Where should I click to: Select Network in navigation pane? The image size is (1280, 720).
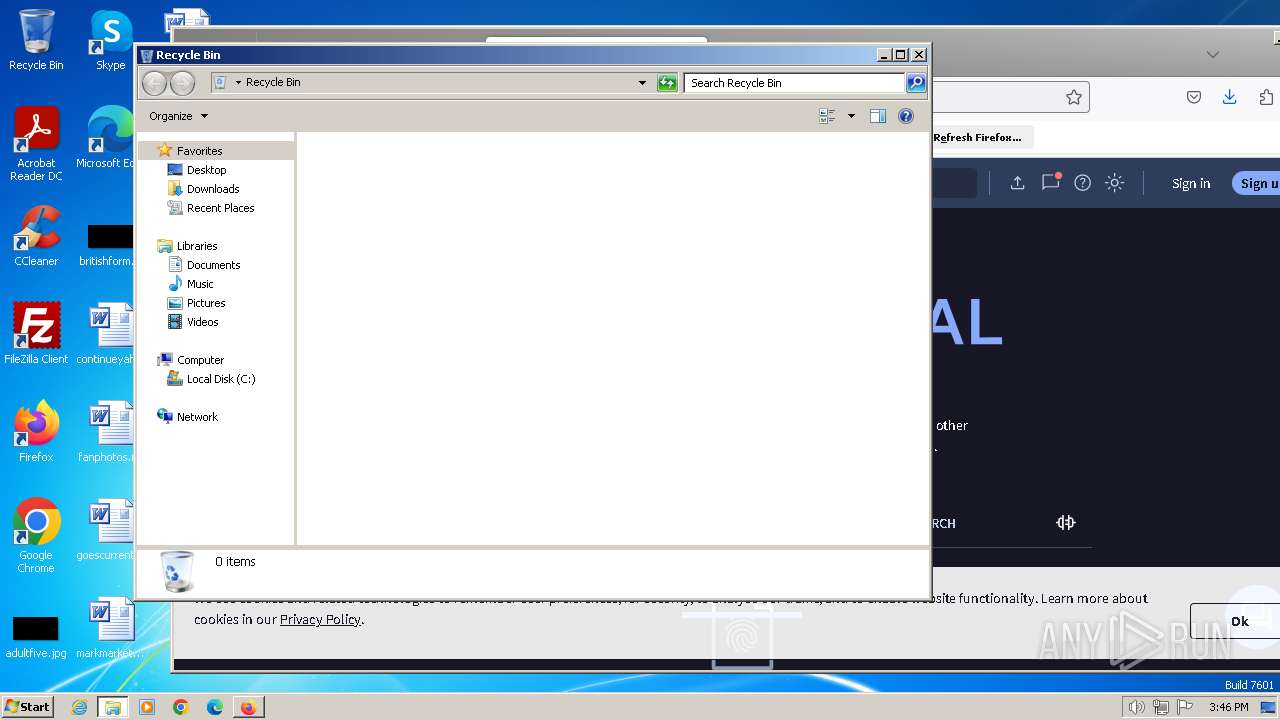point(197,417)
